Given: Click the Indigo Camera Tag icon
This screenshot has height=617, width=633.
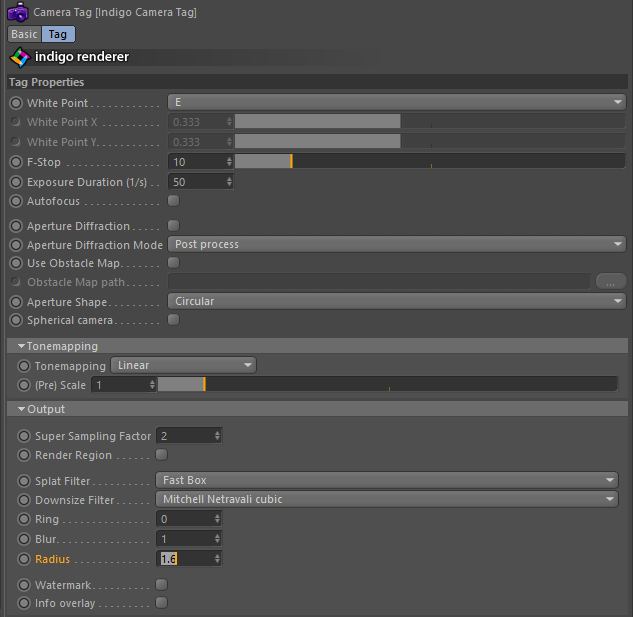Looking at the screenshot, I should [x=17, y=12].
